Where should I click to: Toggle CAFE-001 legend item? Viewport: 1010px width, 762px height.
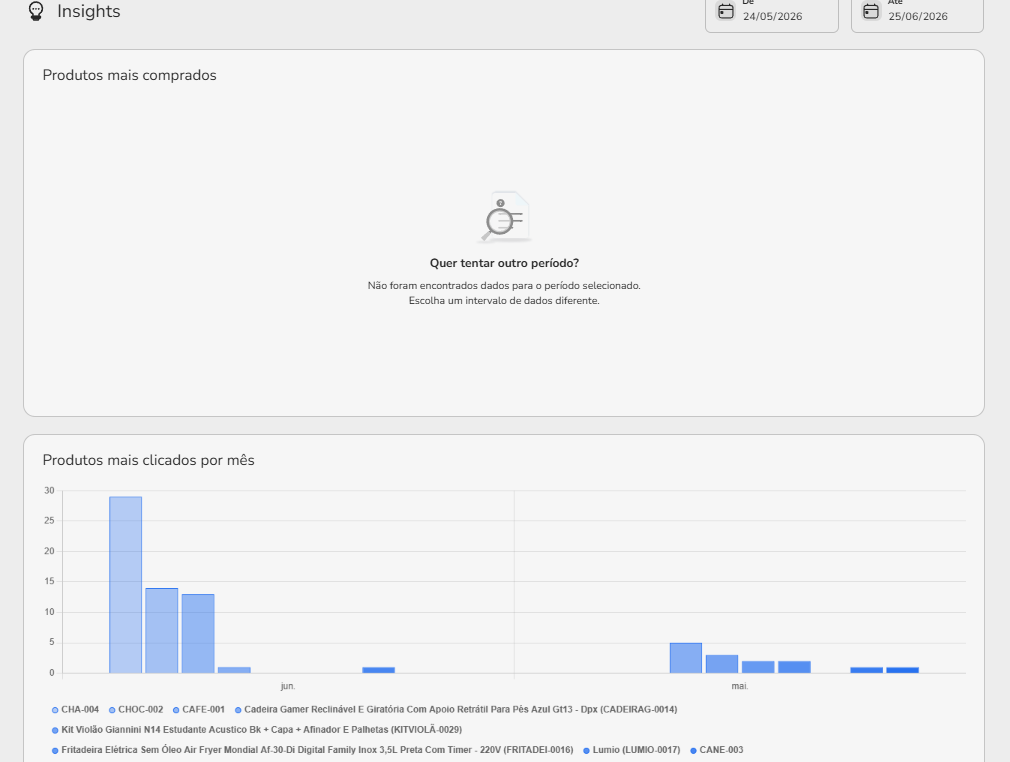[199, 710]
